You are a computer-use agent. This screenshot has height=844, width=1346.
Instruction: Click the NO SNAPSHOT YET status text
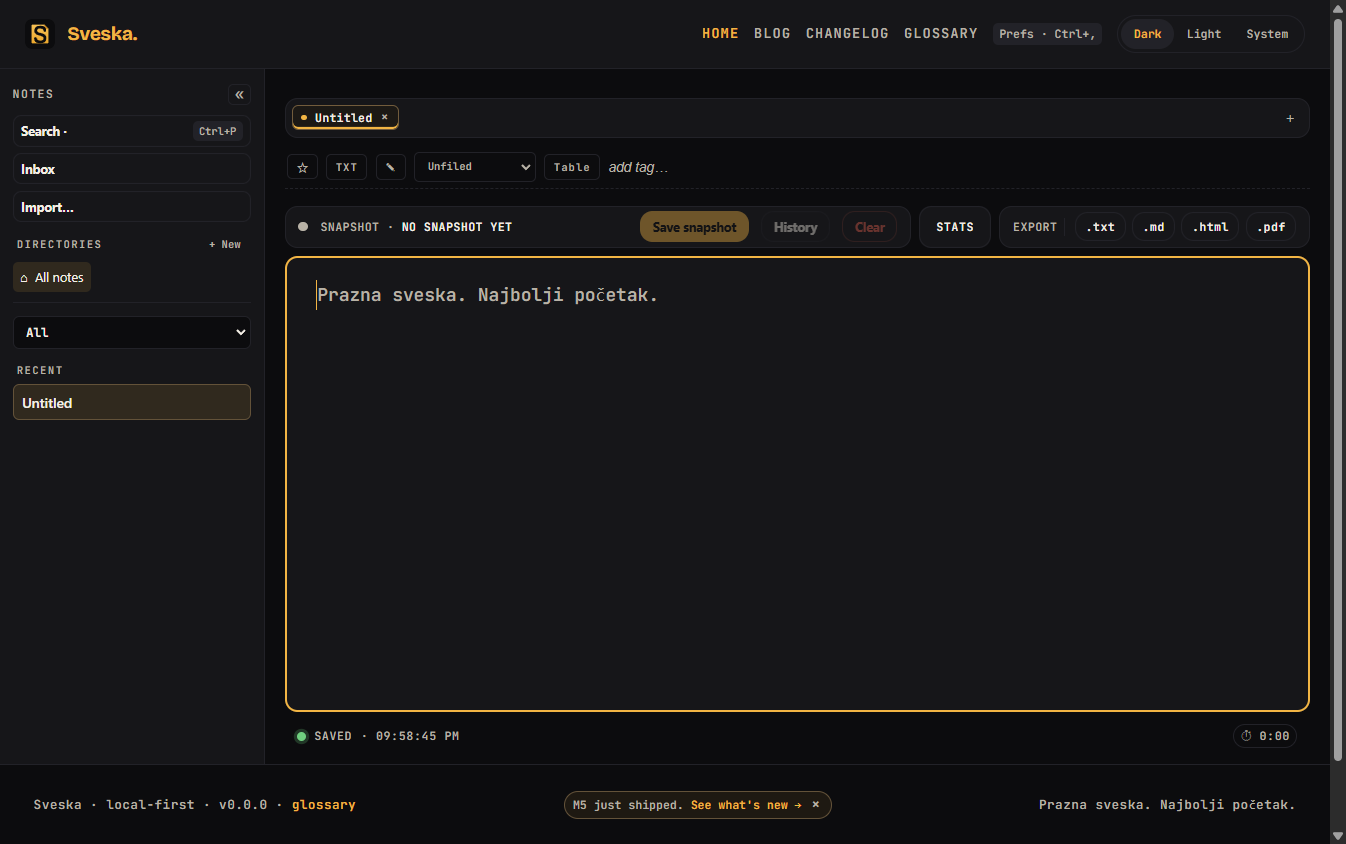coord(457,227)
